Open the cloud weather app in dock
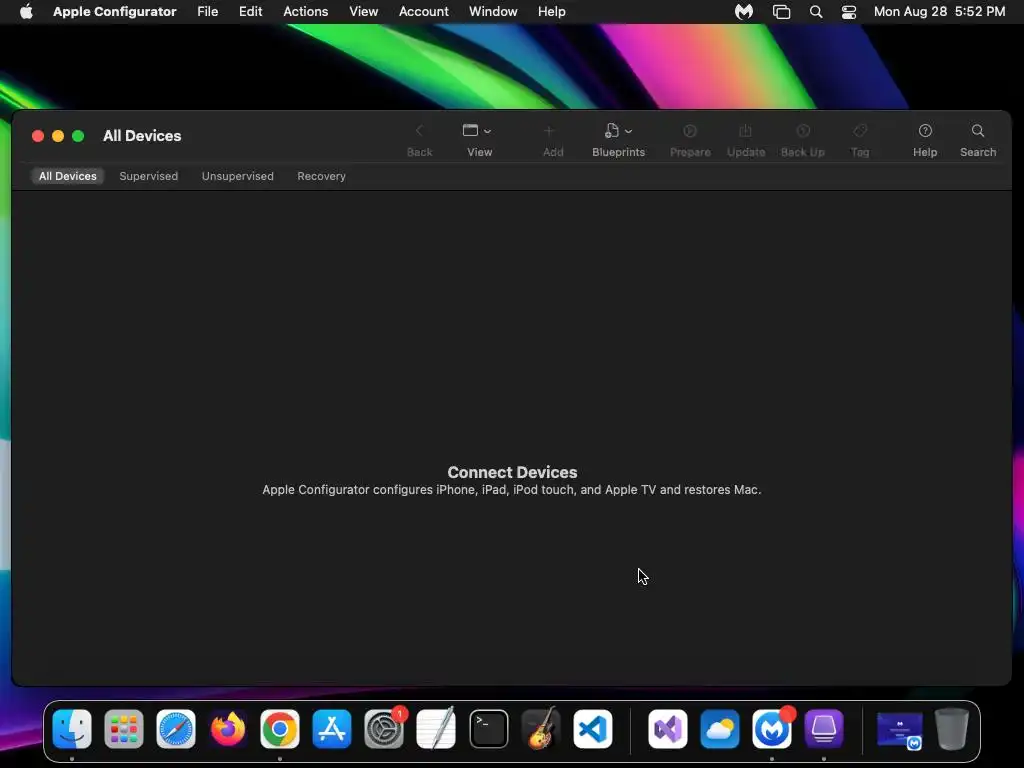This screenshot has height=768, width=1024. [720, 728]
